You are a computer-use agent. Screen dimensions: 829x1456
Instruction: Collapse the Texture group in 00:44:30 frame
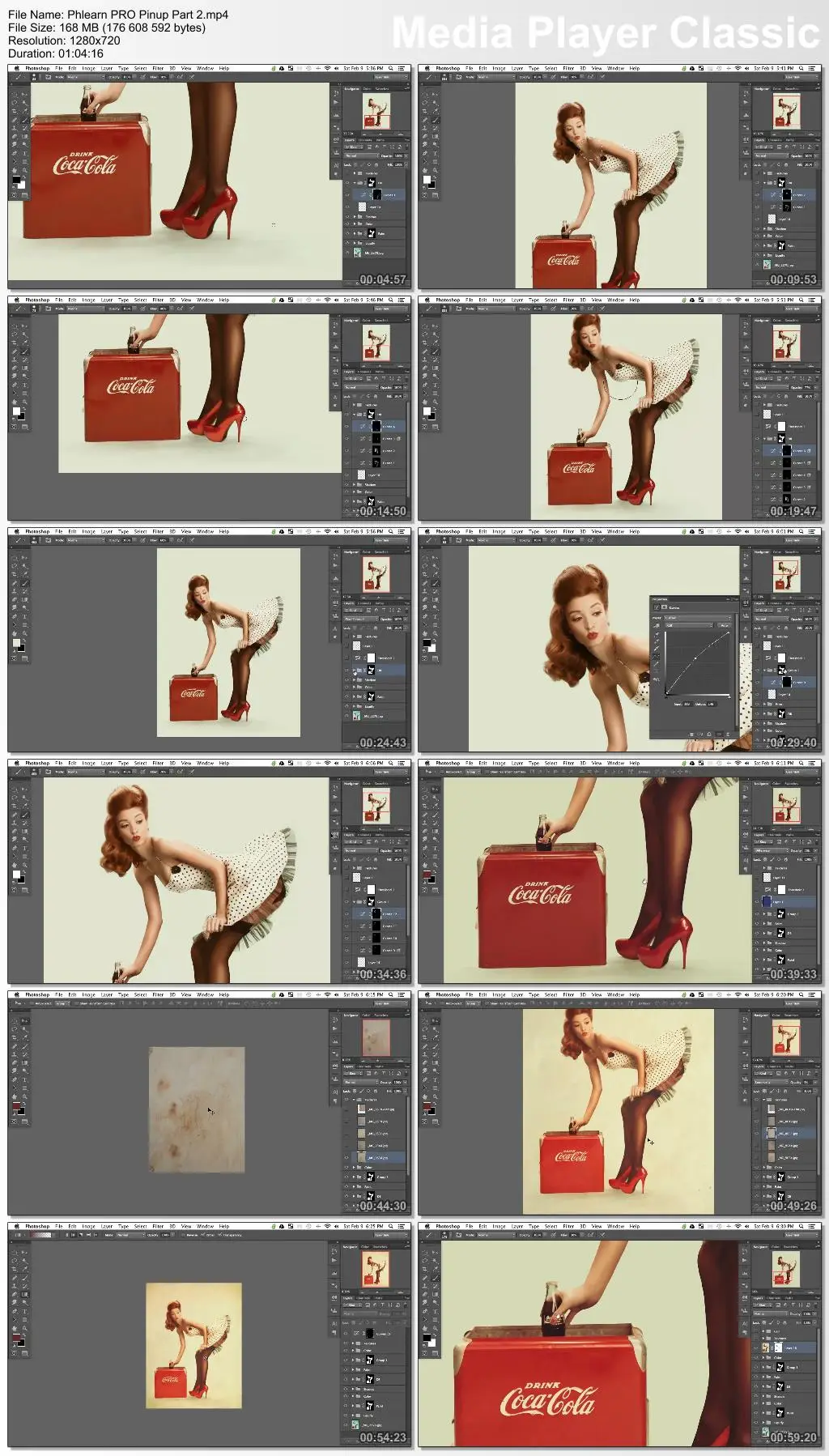point(354,1100)
